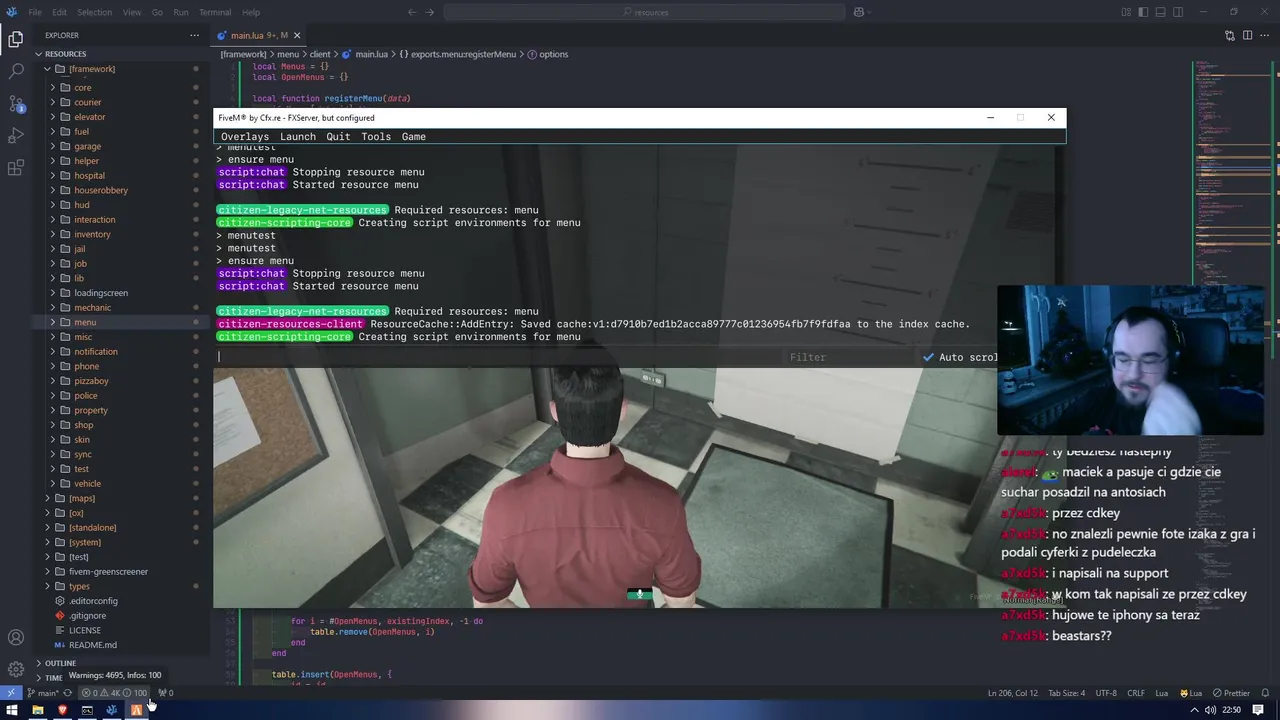Click the exports.menu:registerMenu breadcrumb
1280x720 pixels.
click(x=463, y=54)
